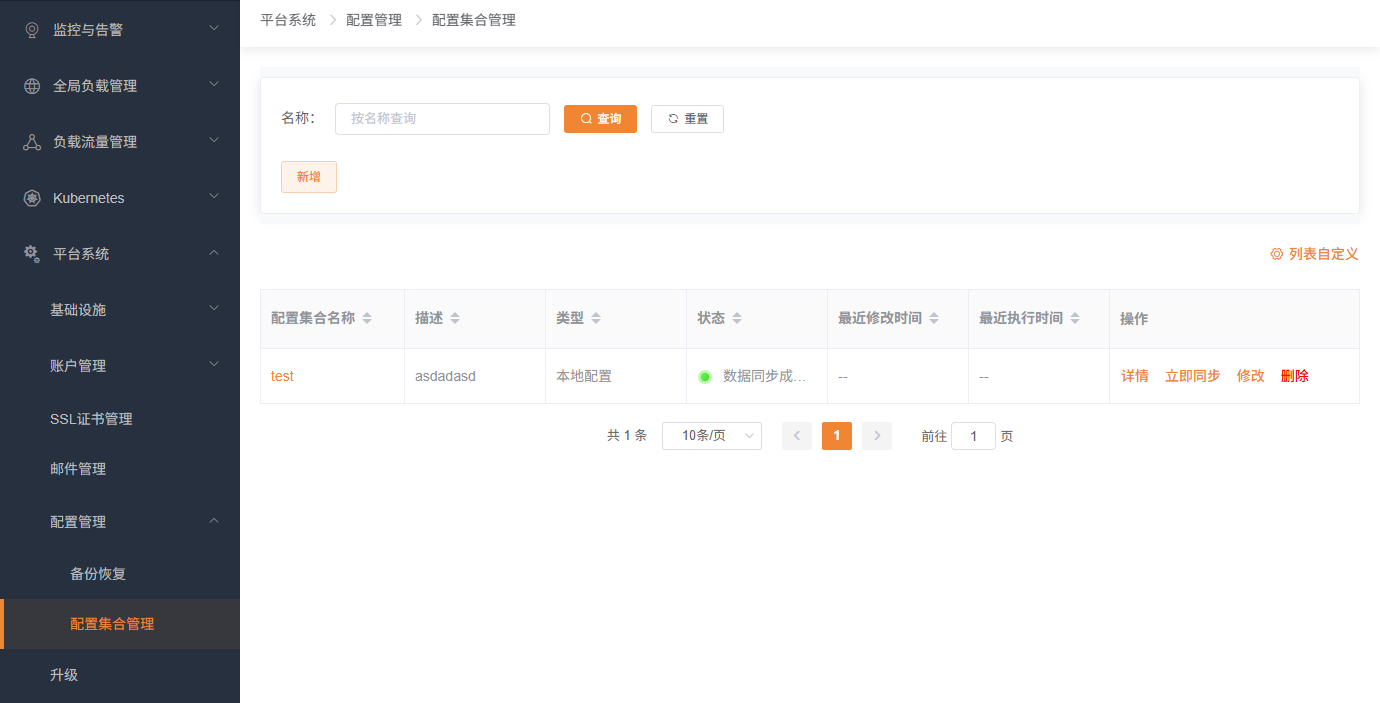Open SSL证书管理 menu item
The width and height of the screenshot is (1380, 703).
coord(120,419)
